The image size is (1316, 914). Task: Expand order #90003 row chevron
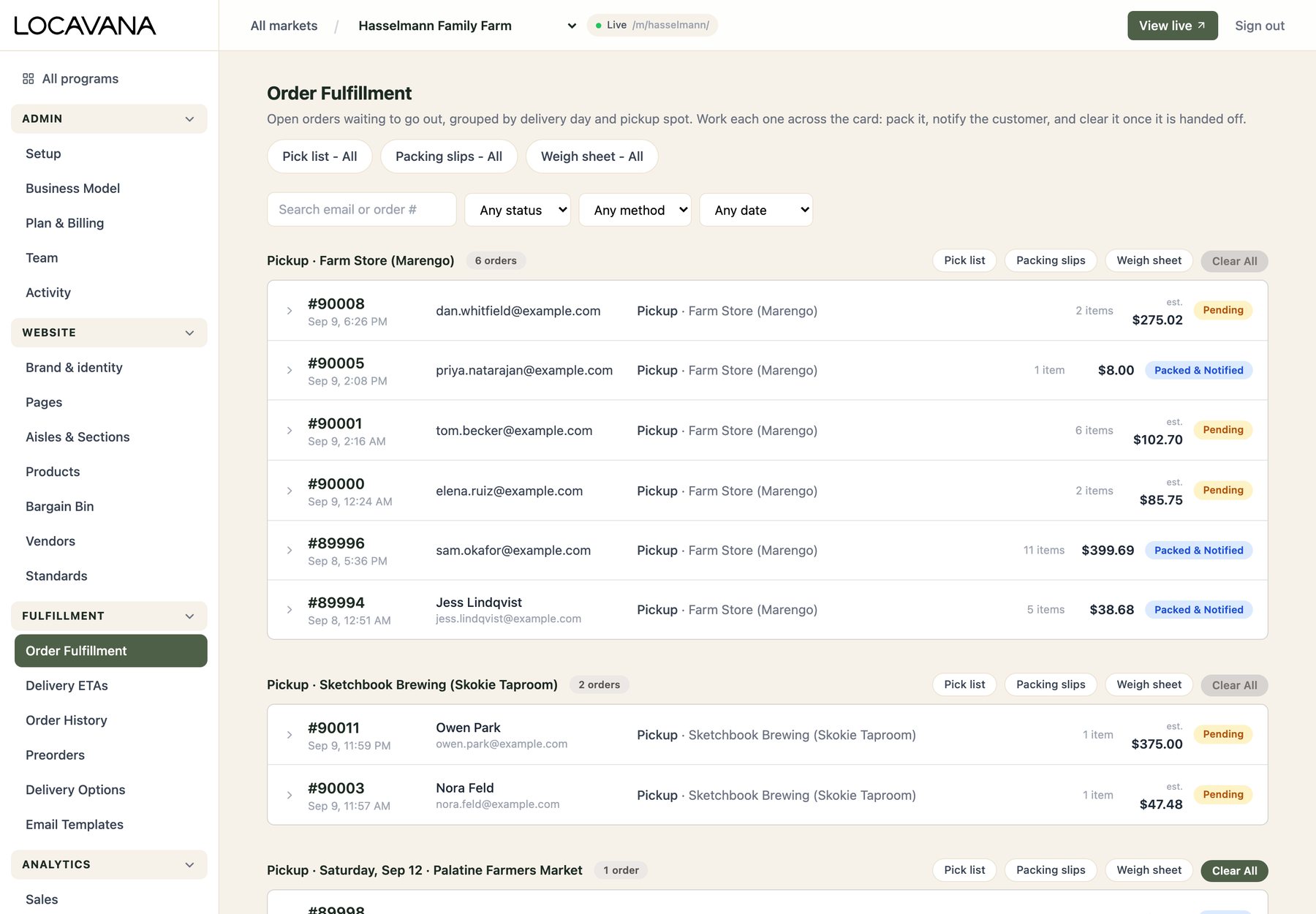(290, 796)
